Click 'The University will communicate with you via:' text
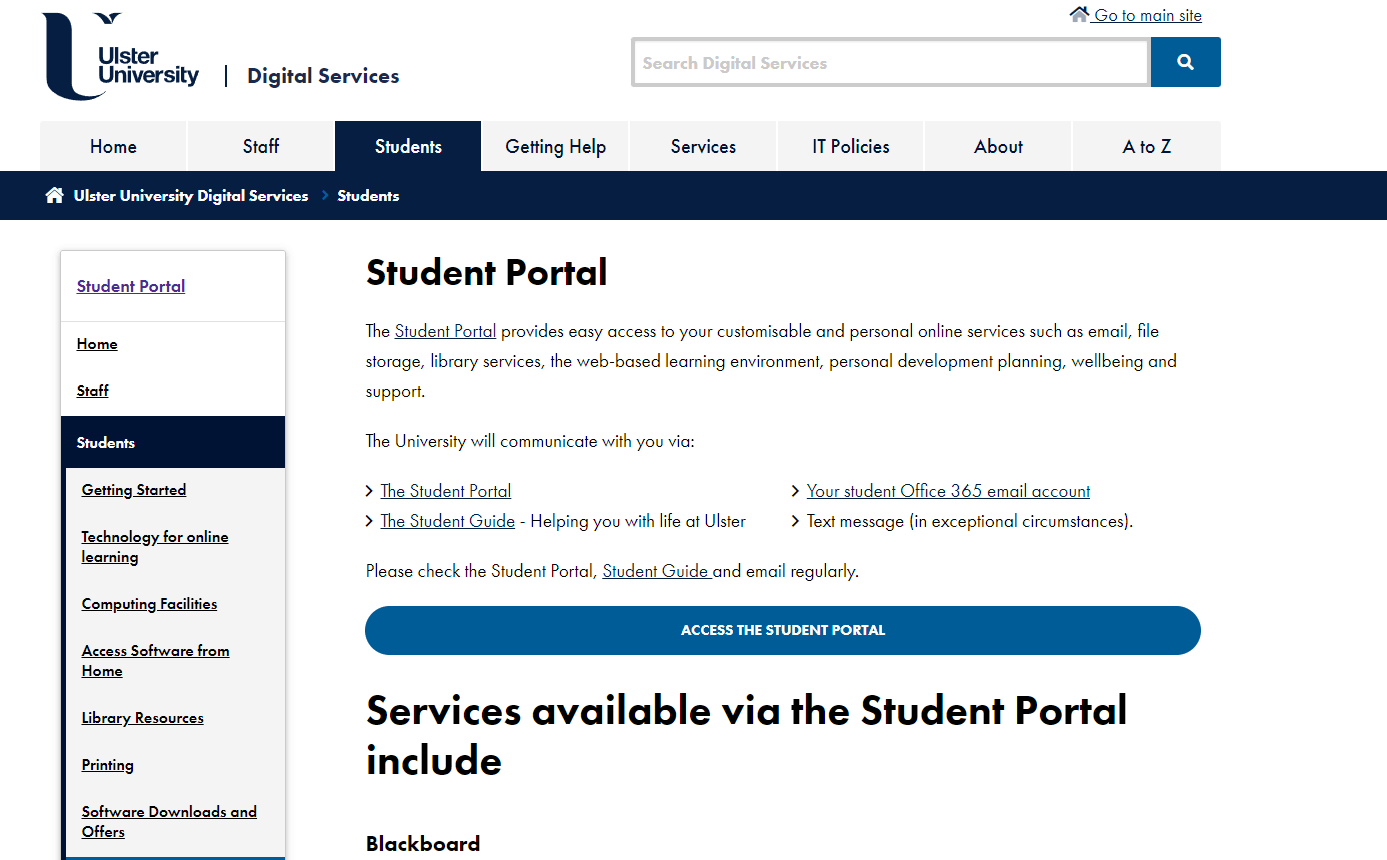 tap(530, 441)
